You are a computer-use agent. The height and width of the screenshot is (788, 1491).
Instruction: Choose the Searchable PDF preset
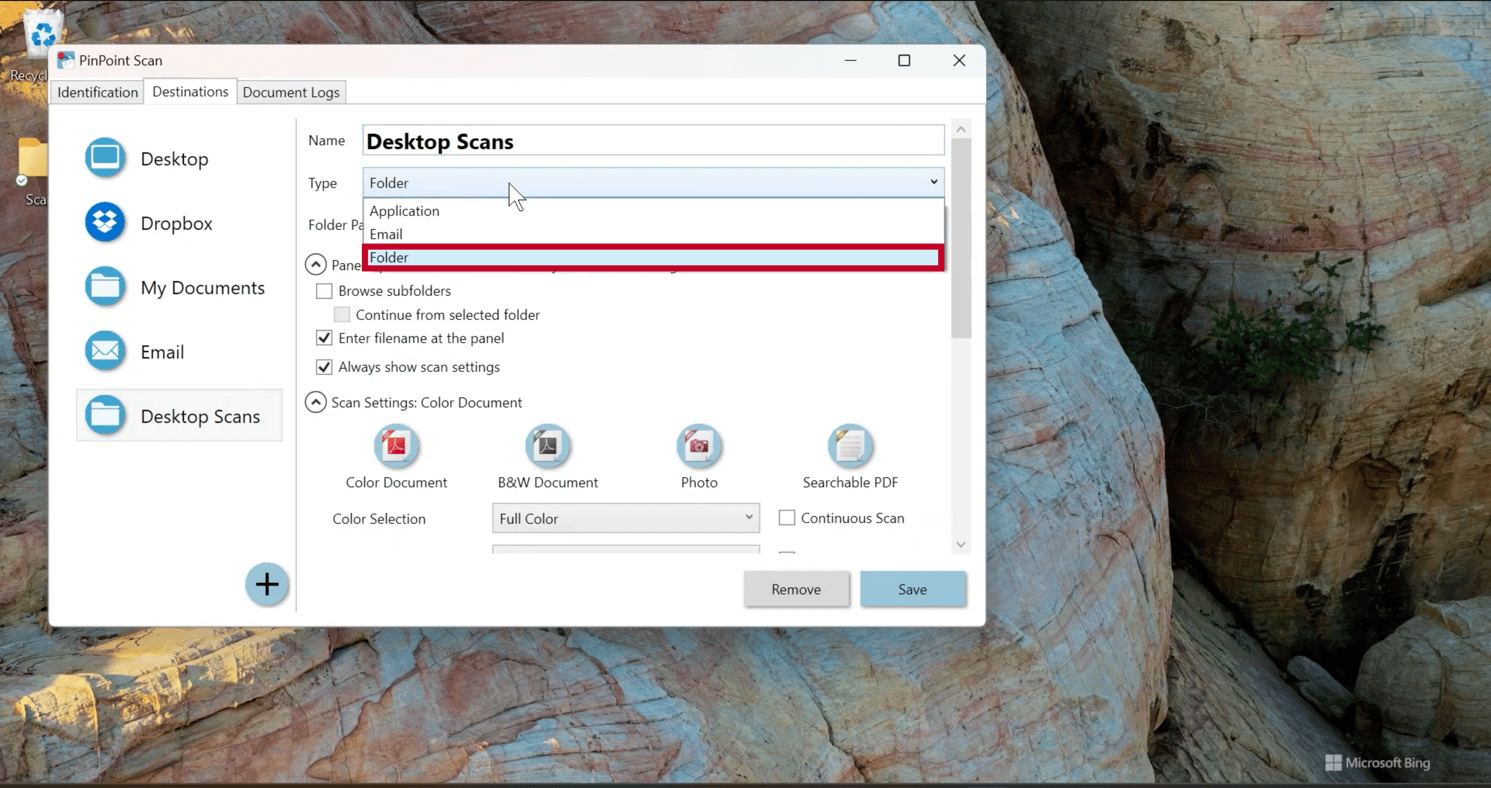(x=849, y=446)
